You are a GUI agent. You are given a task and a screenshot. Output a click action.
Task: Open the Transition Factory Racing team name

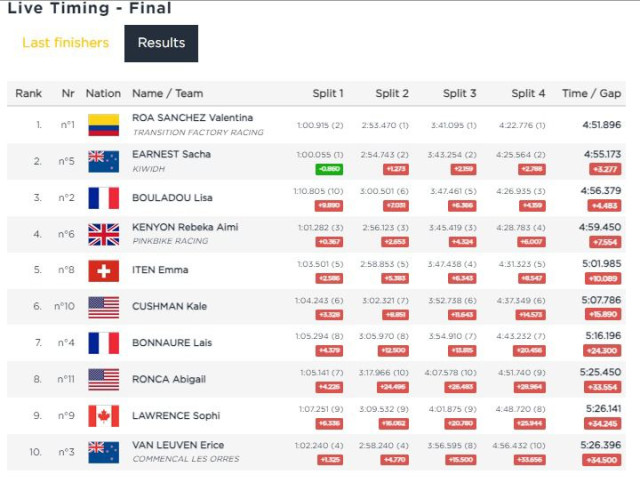(198, 132)
